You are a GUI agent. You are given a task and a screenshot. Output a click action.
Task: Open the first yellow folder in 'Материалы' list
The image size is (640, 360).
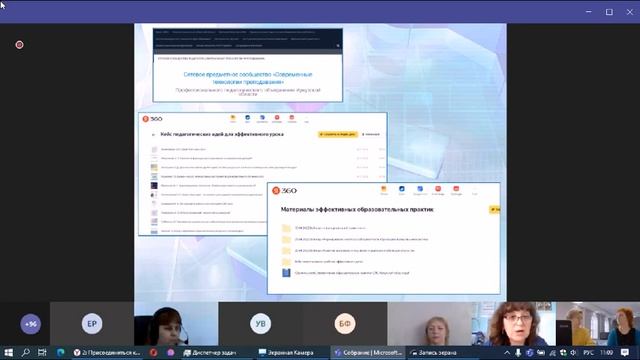286,228
